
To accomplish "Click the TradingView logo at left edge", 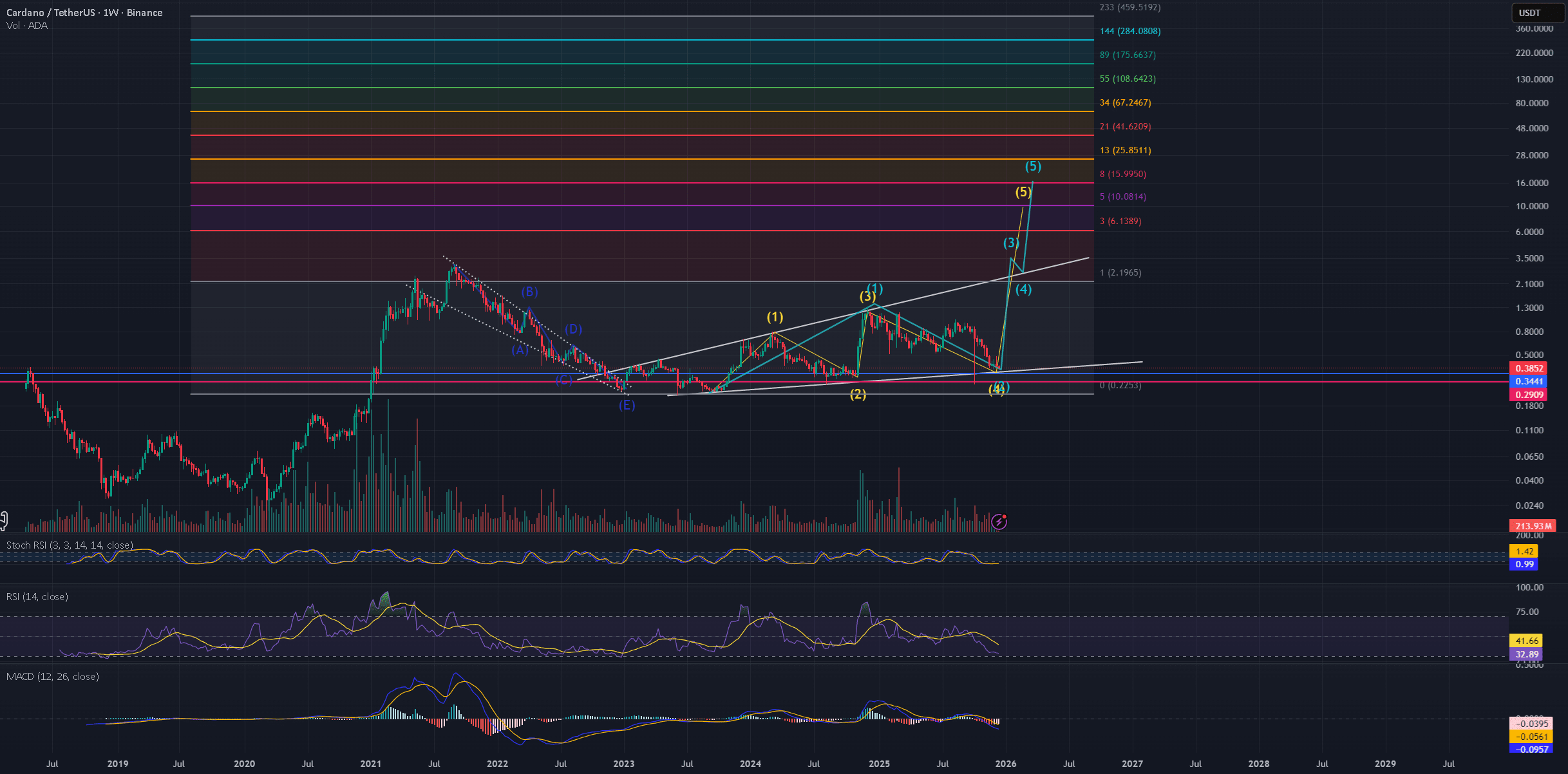I will [x=3, y=520].
